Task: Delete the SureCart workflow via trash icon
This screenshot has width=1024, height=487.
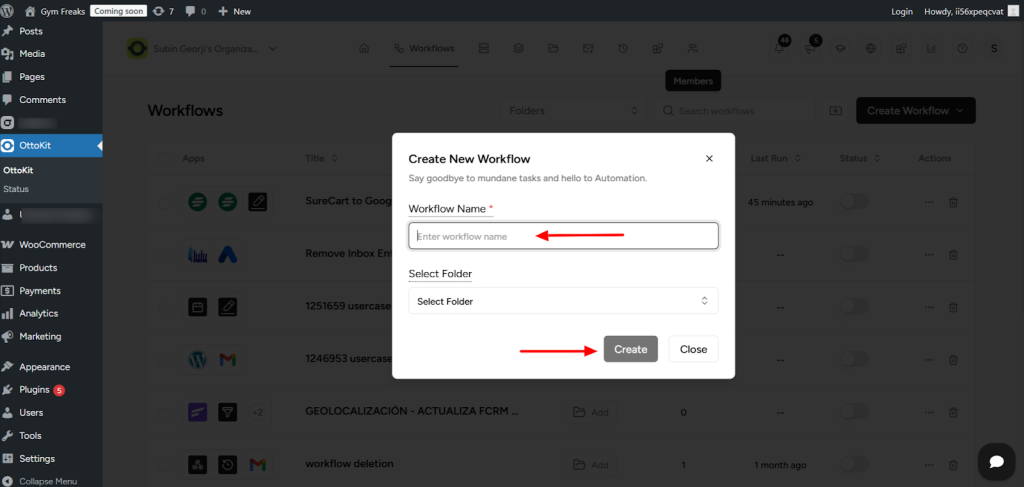Action: [x=953, y=202]
